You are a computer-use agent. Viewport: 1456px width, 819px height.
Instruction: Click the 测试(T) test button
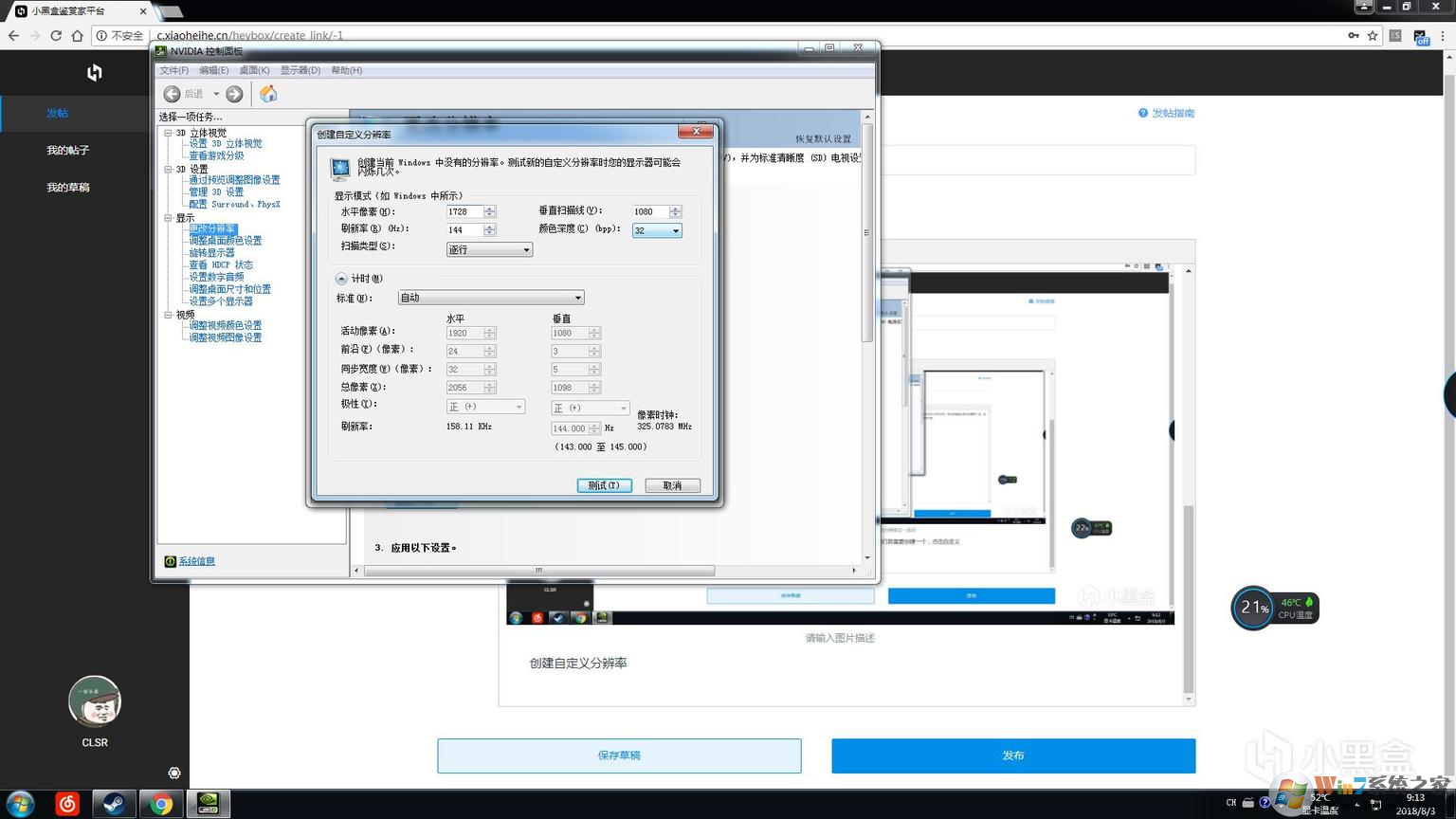604,485
